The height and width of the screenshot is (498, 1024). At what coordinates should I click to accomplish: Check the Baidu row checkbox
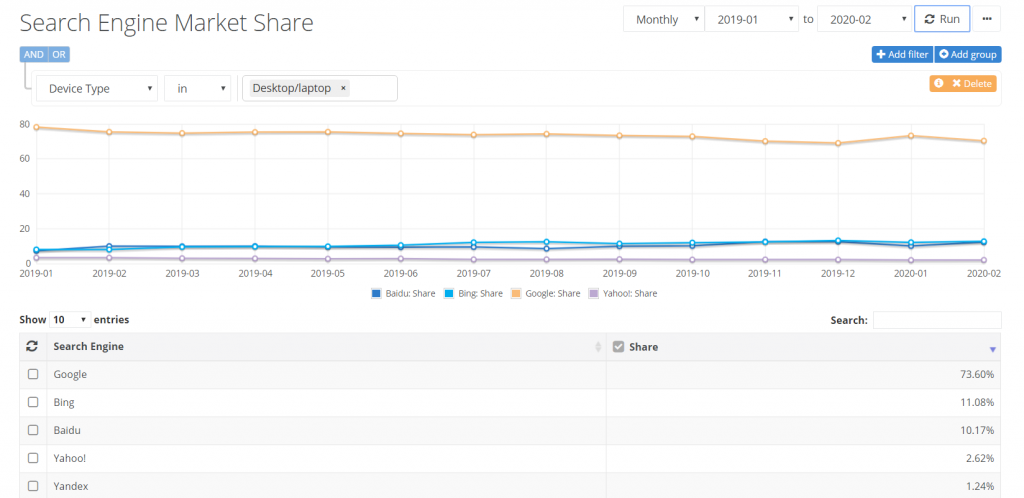tap(33, 430)
